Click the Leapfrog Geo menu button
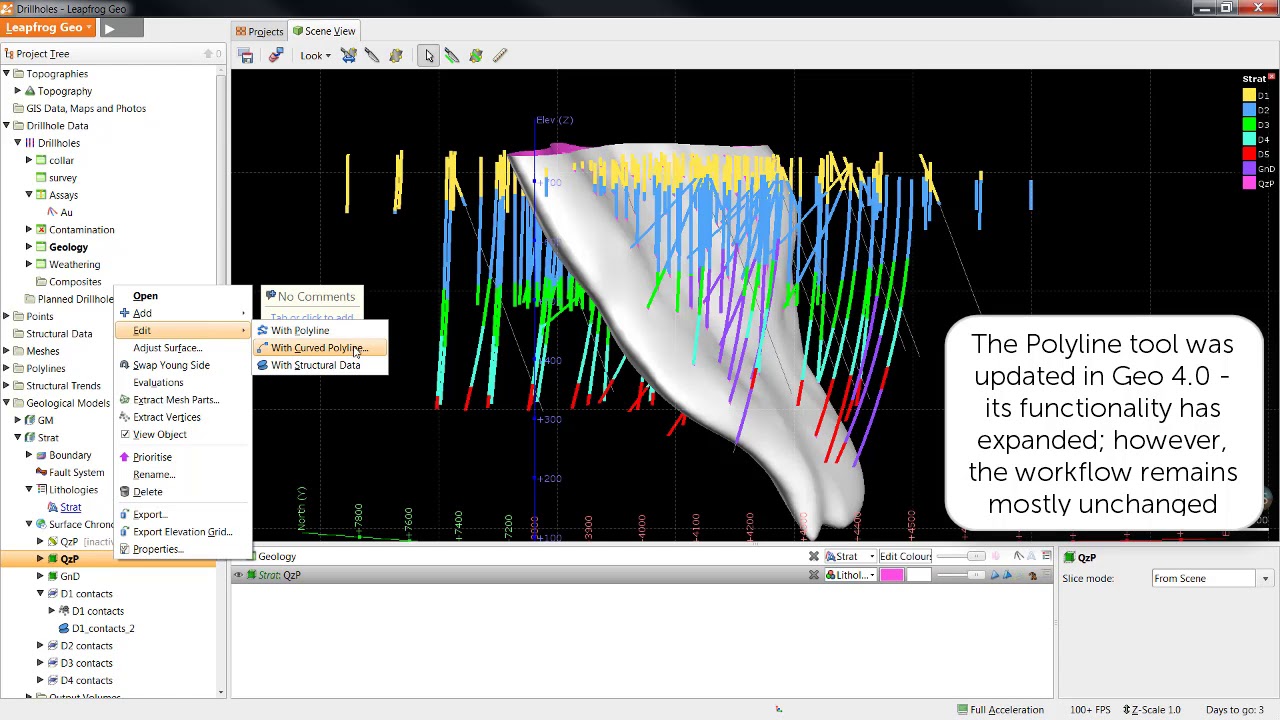The height and width of the screenshot is (720, 1280). [x=48, y=28]
